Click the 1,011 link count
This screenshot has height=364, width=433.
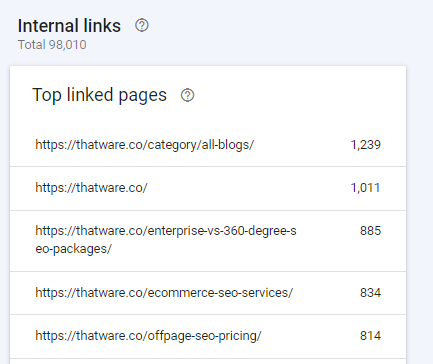[365, 188]
